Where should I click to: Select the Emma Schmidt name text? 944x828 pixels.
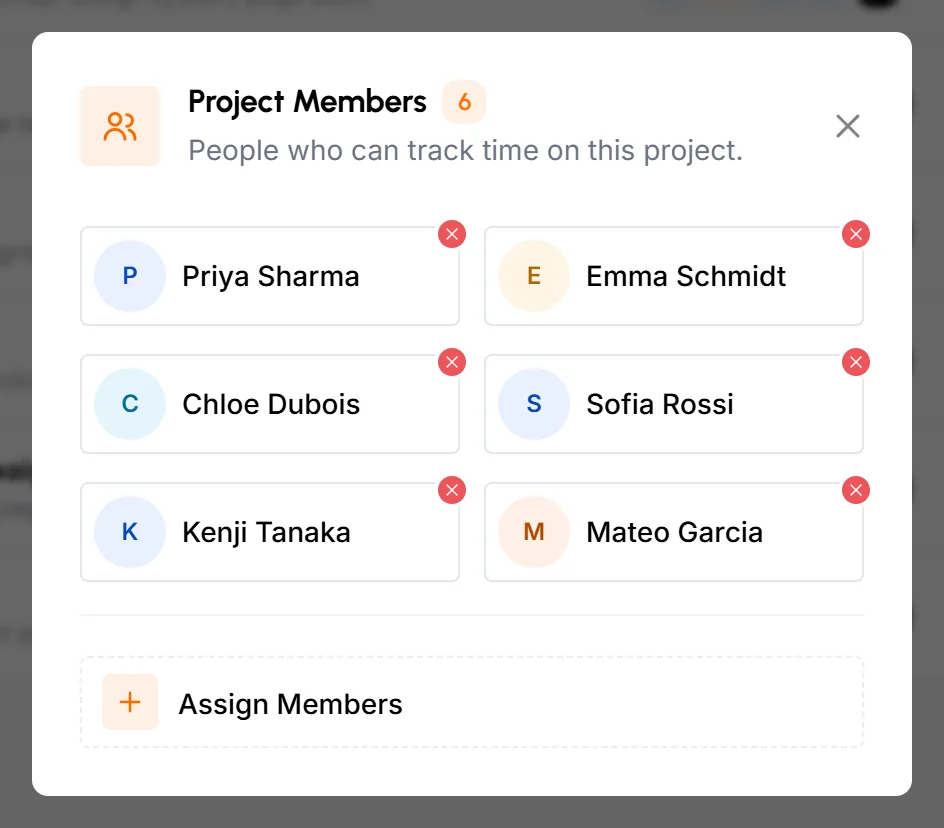pos(686,276)
